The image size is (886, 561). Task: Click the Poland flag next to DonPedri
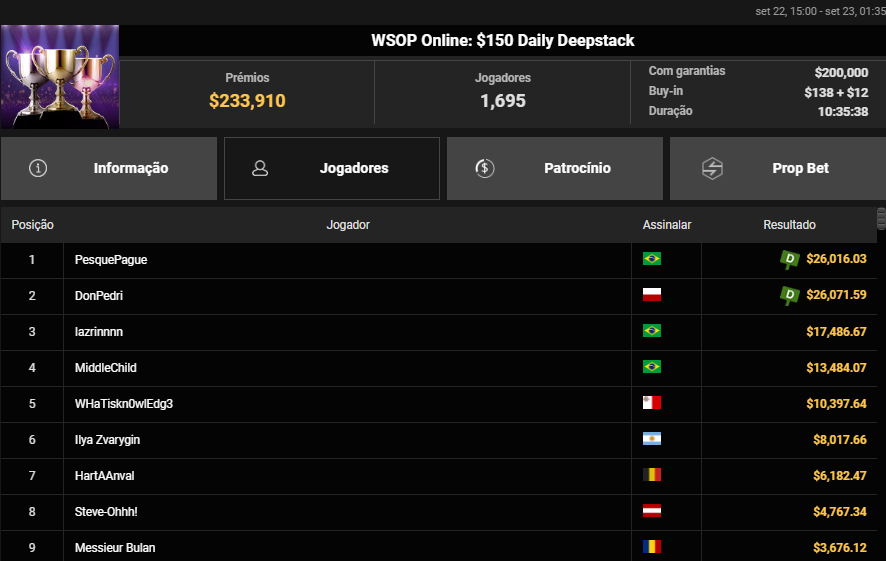tap(652, 295)
